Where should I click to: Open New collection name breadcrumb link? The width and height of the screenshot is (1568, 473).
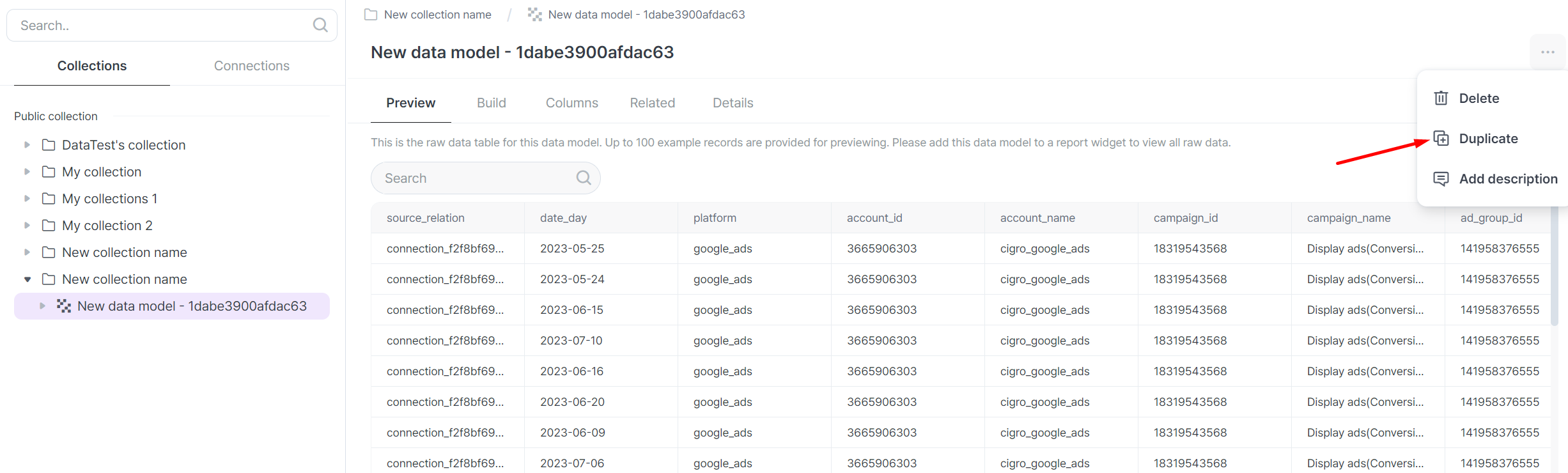(x=437, y=15)
